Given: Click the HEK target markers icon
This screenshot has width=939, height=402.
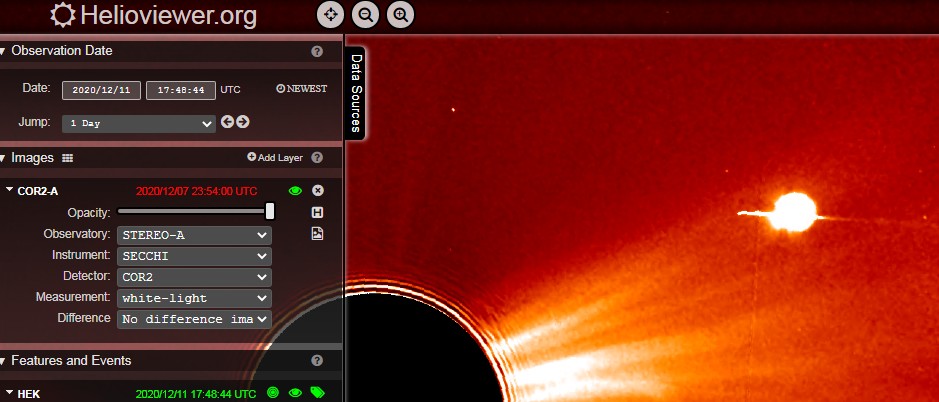Looking at the screenshot, I should point(272,393).
